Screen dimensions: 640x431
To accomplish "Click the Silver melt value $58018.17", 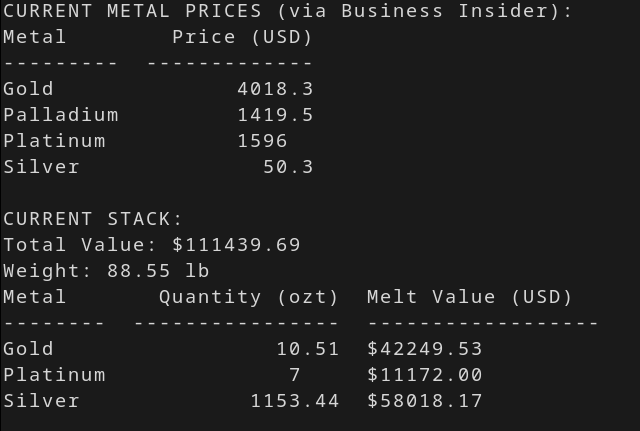I will (x=425, y=402).
